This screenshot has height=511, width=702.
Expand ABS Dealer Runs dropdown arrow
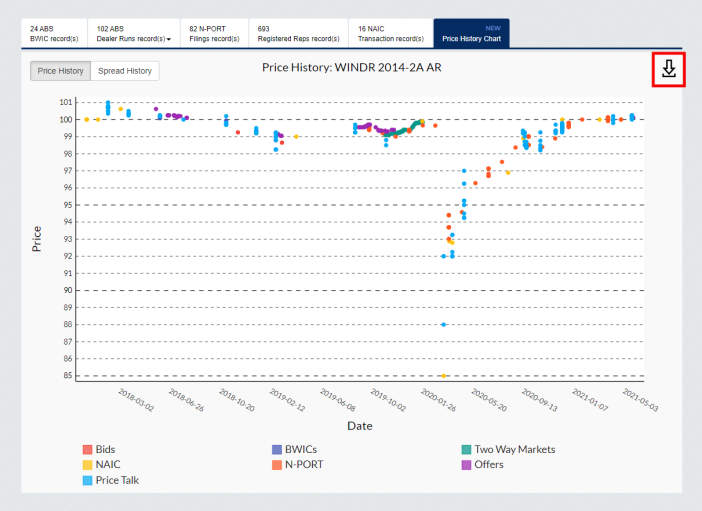[169, 39]
